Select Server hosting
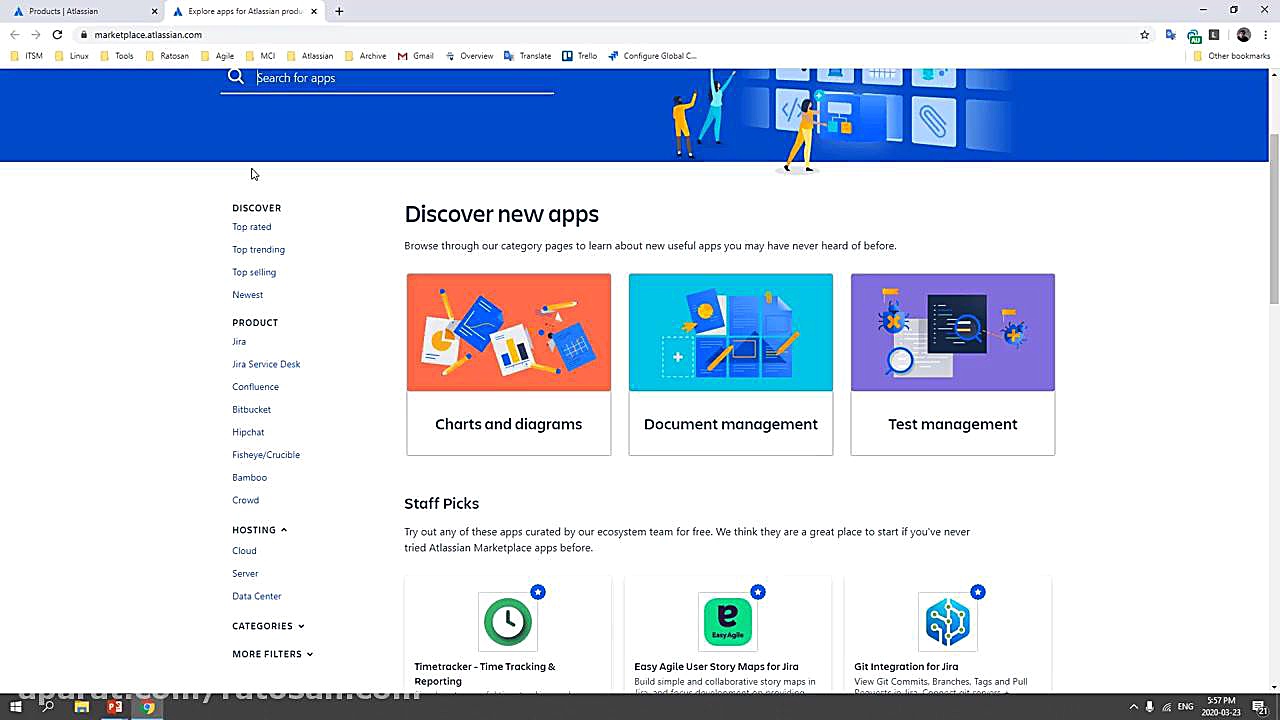The height and width of the screenshot is (720, 1280). (x=245, y=574)
